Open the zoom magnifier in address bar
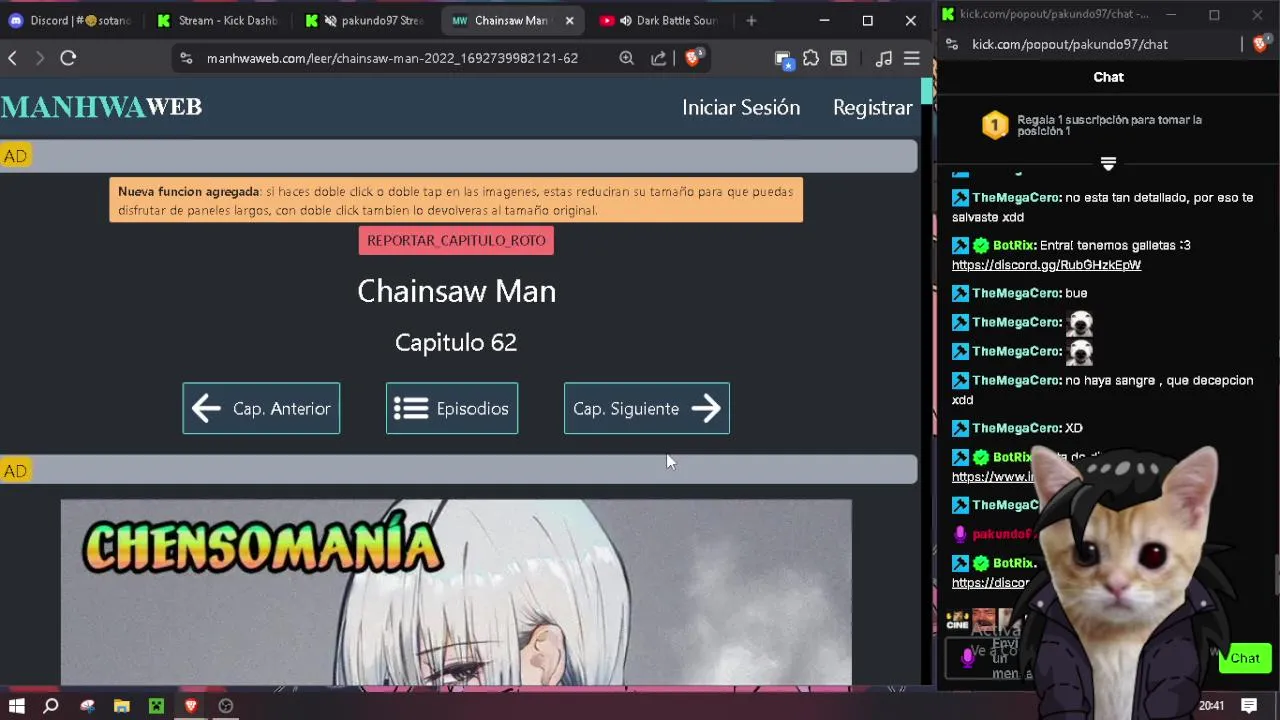 point(627,58)
